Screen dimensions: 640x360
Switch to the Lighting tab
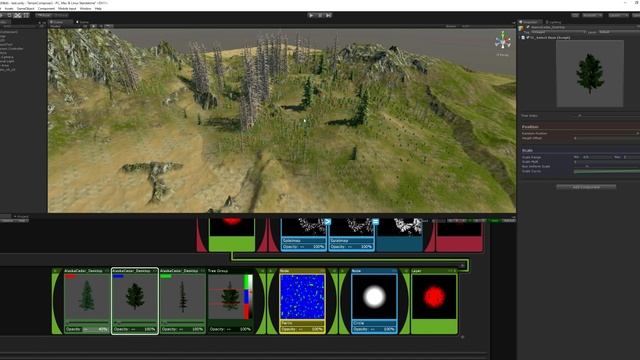tap(554, 22)
